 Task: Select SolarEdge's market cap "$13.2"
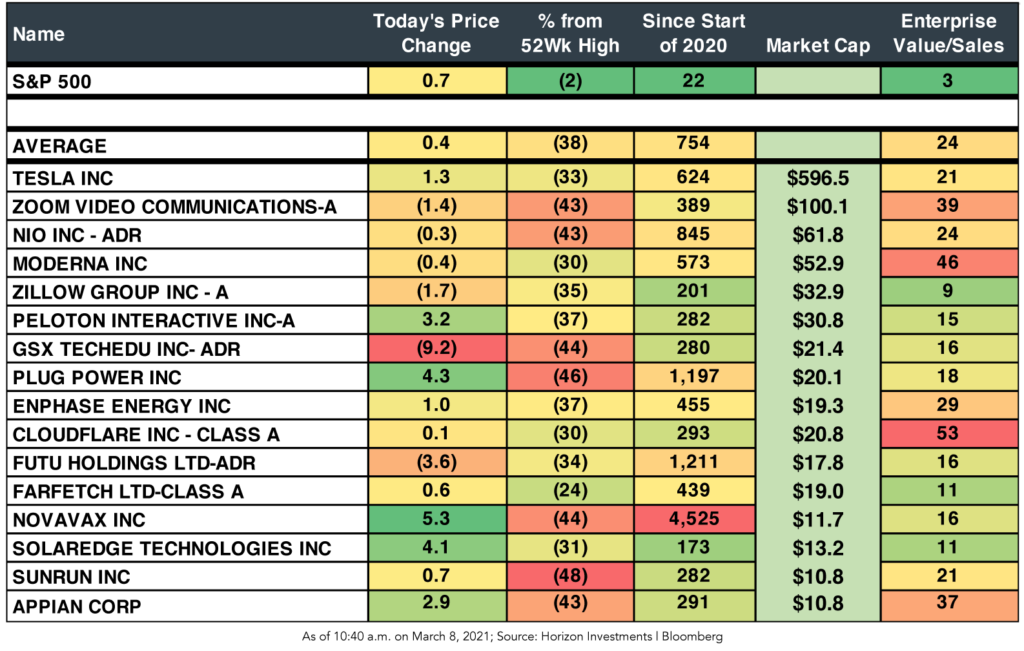tap(818, 548)
